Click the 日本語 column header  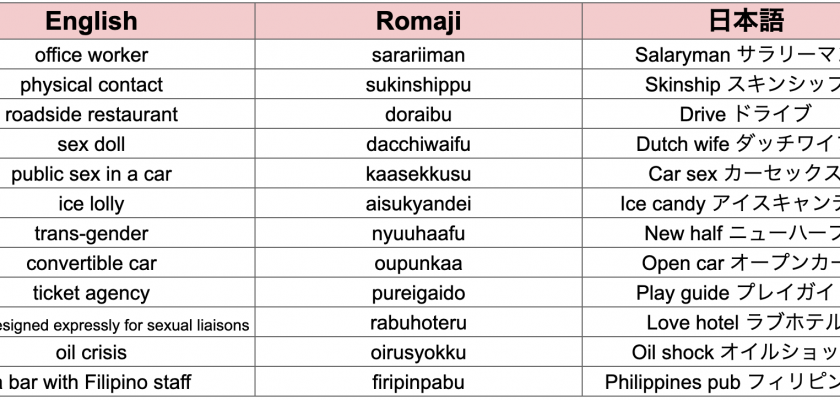point(746,21)
